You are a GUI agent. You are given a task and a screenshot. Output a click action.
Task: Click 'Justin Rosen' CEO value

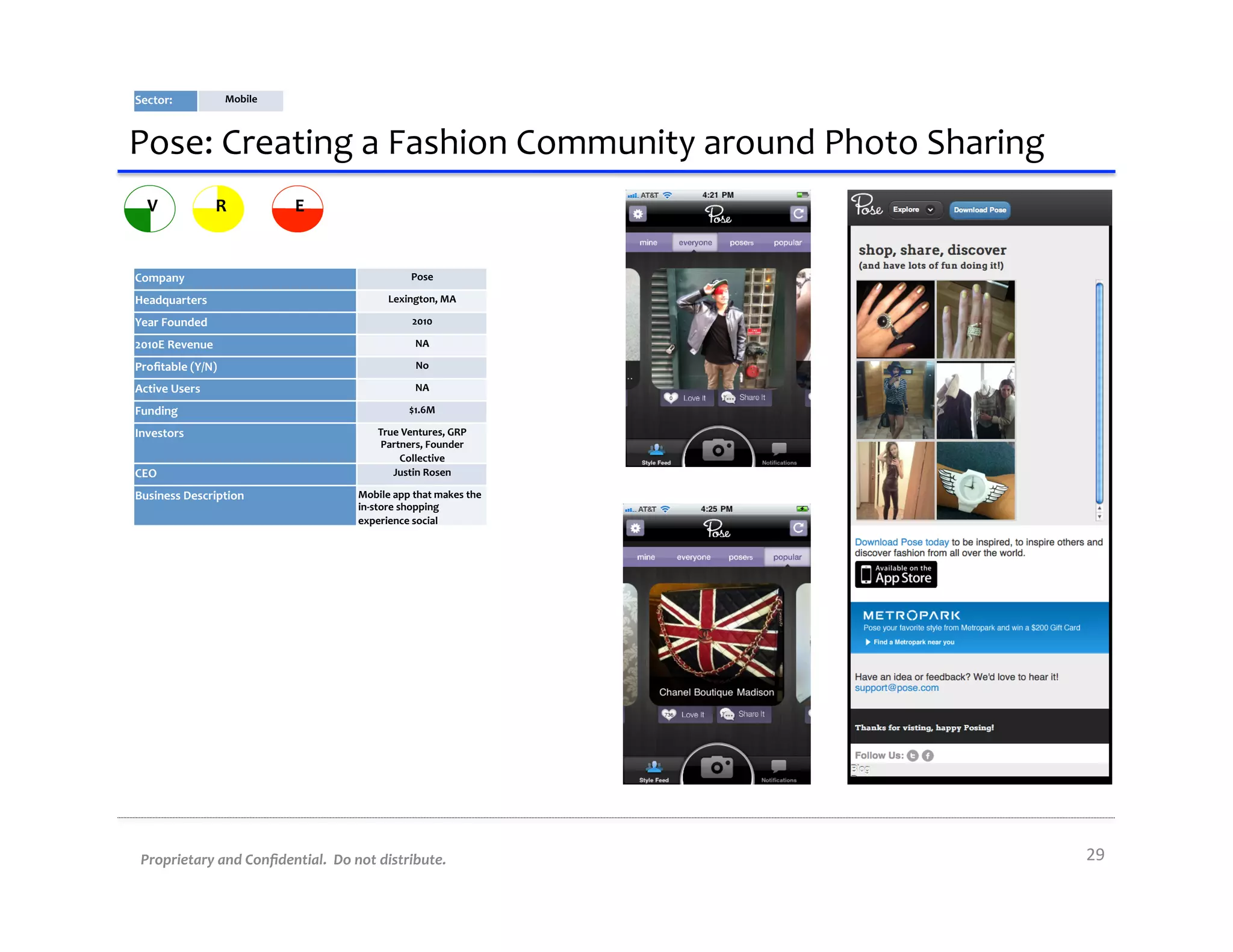(x=422, y=473)
